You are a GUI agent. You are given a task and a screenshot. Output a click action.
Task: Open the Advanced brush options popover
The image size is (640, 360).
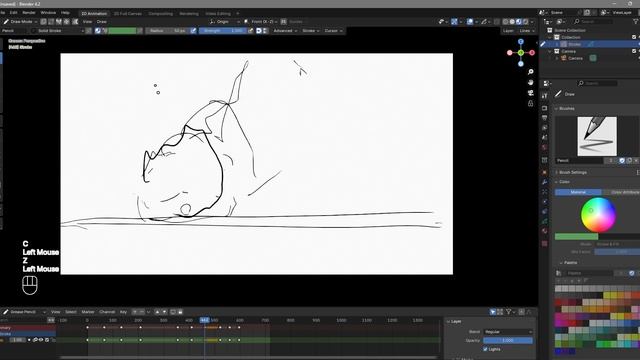click(285, 31)
